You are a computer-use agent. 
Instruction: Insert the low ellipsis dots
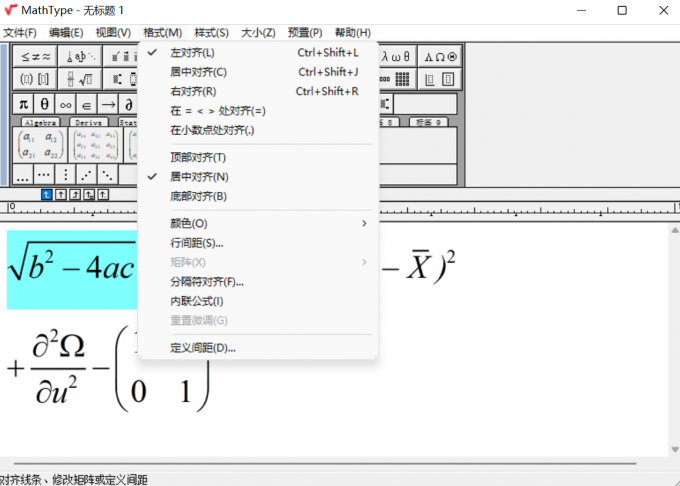point(23,174)
